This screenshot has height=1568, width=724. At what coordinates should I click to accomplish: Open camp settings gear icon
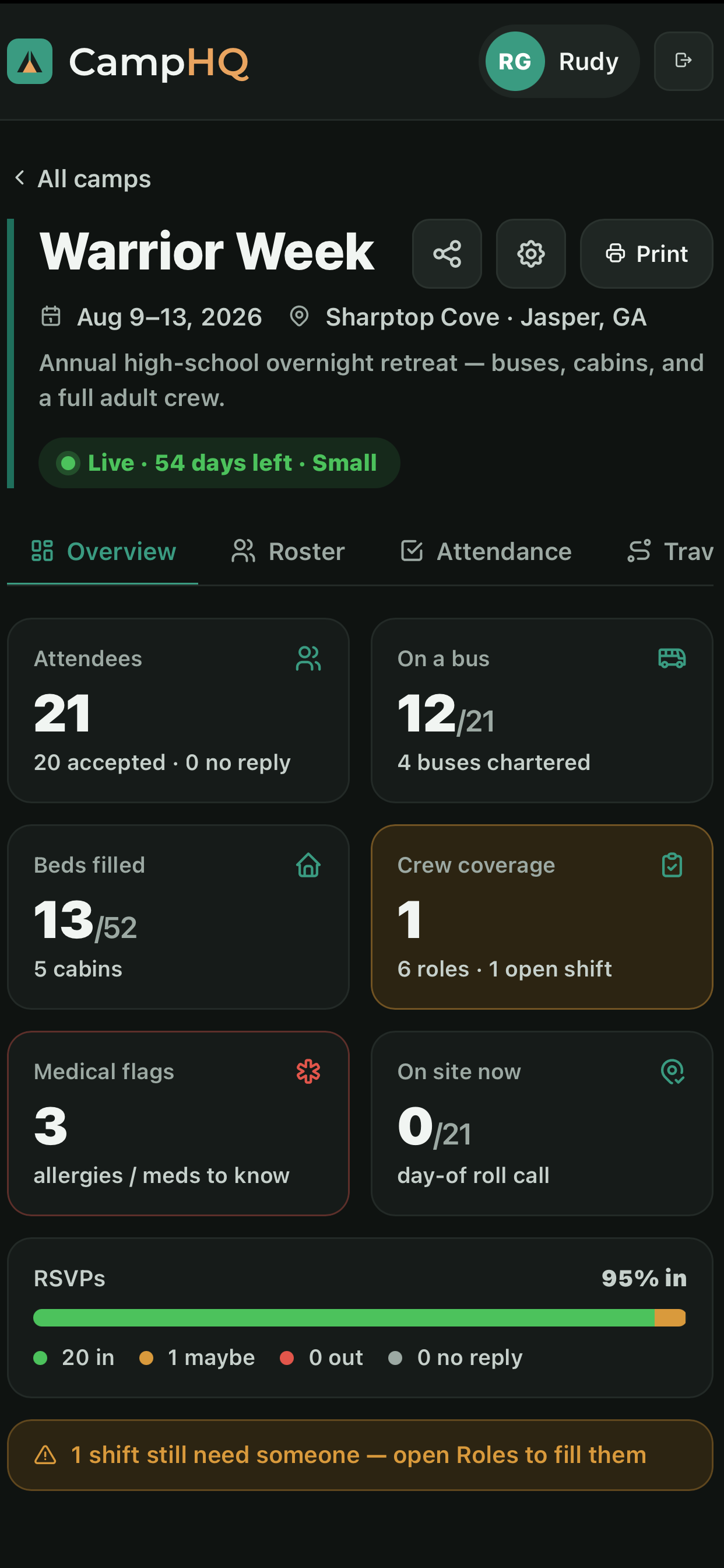531,254
